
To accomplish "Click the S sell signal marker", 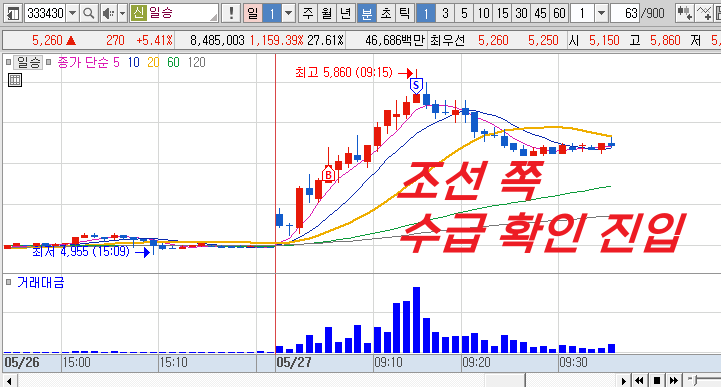I will click(416, 85).
